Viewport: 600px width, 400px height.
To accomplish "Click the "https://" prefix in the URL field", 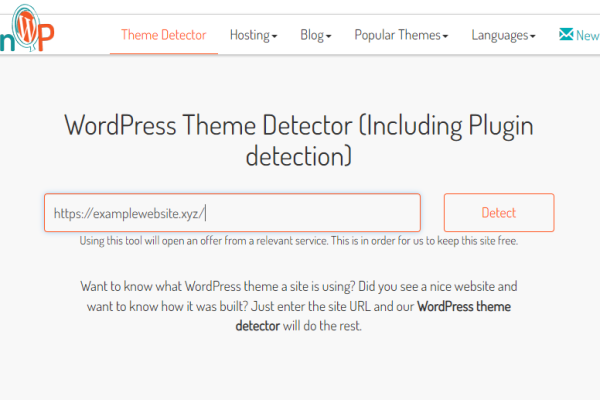I will point(71,213).
